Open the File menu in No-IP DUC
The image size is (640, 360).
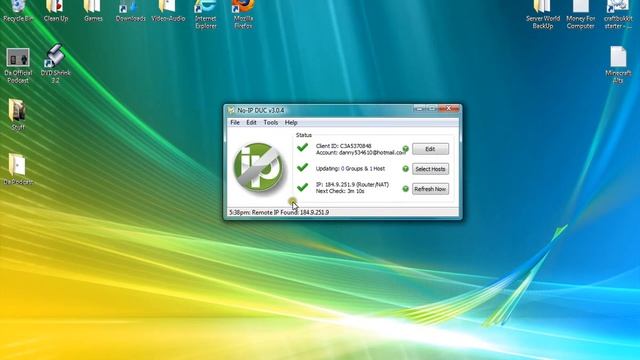235,122
